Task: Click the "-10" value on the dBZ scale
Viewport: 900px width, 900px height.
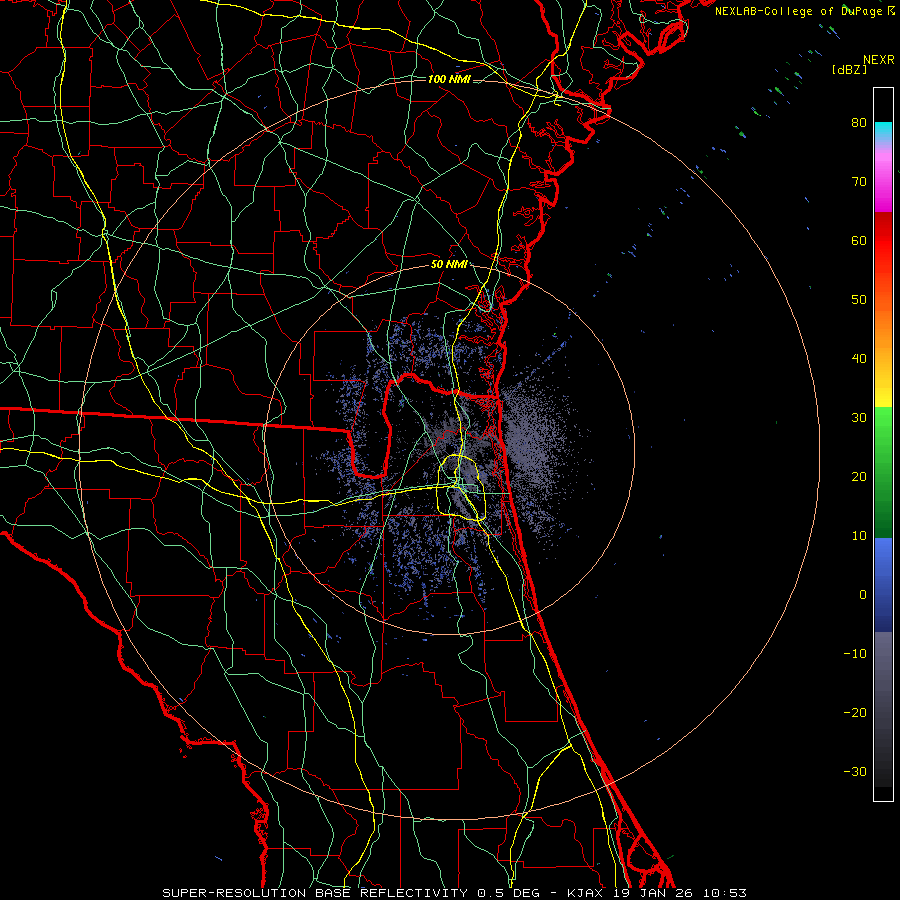Action: coord(855,654)
